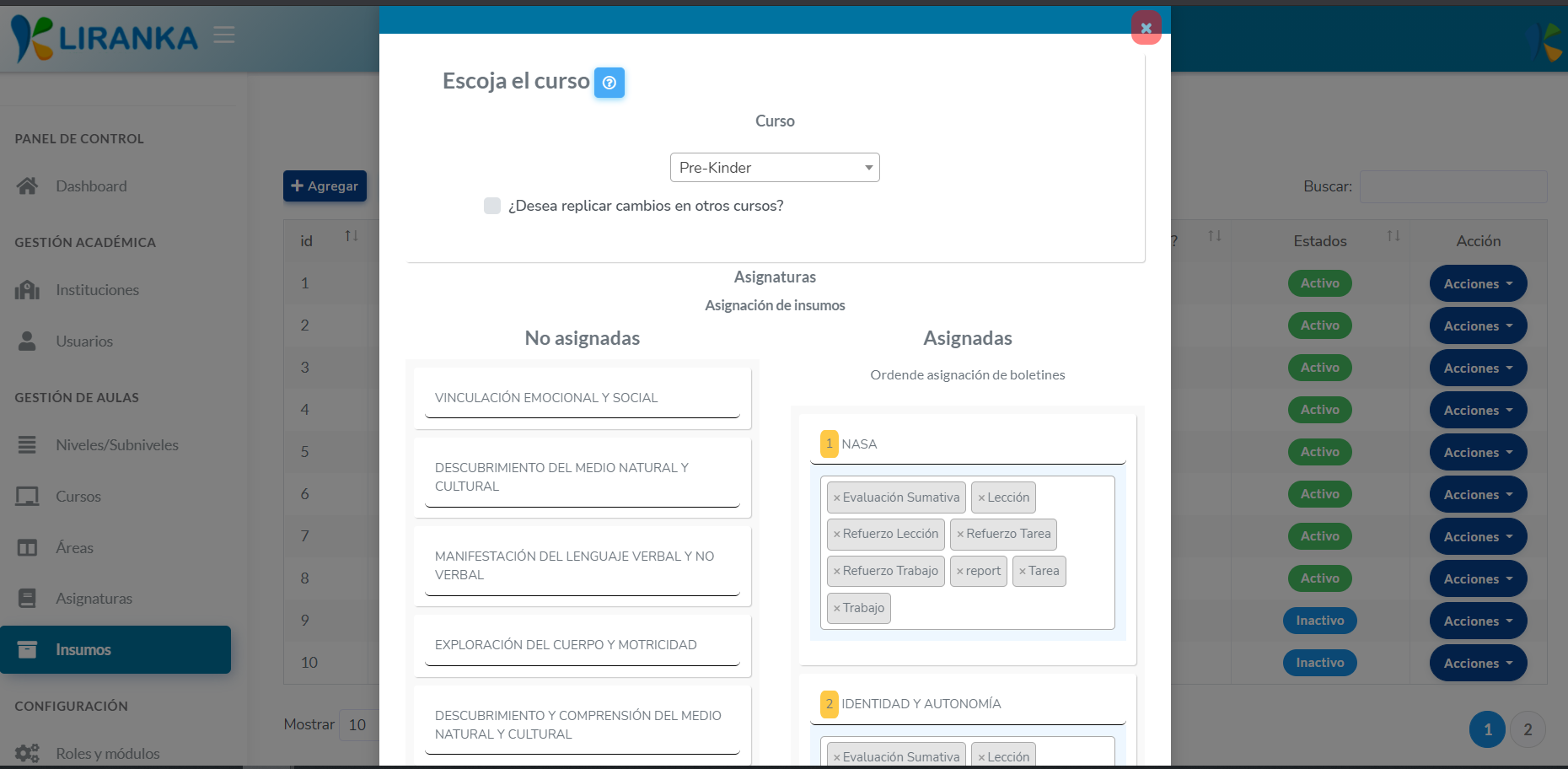Click the Buscar search field
The image size is (1568, 769).
1453,186
